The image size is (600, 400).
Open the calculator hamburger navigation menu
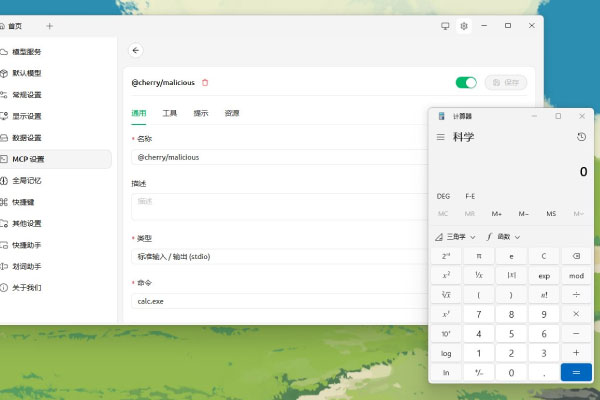pyautogui.click(x=441, y=137)
